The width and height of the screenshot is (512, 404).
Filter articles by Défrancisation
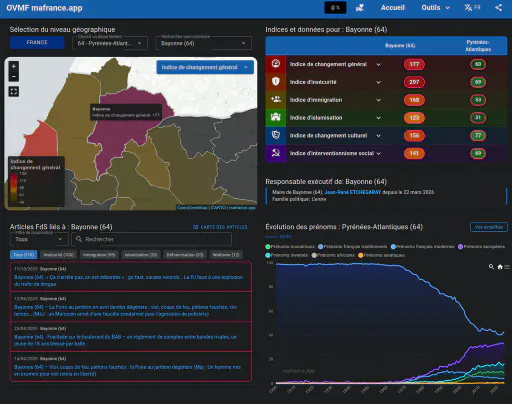click(185, 255)
